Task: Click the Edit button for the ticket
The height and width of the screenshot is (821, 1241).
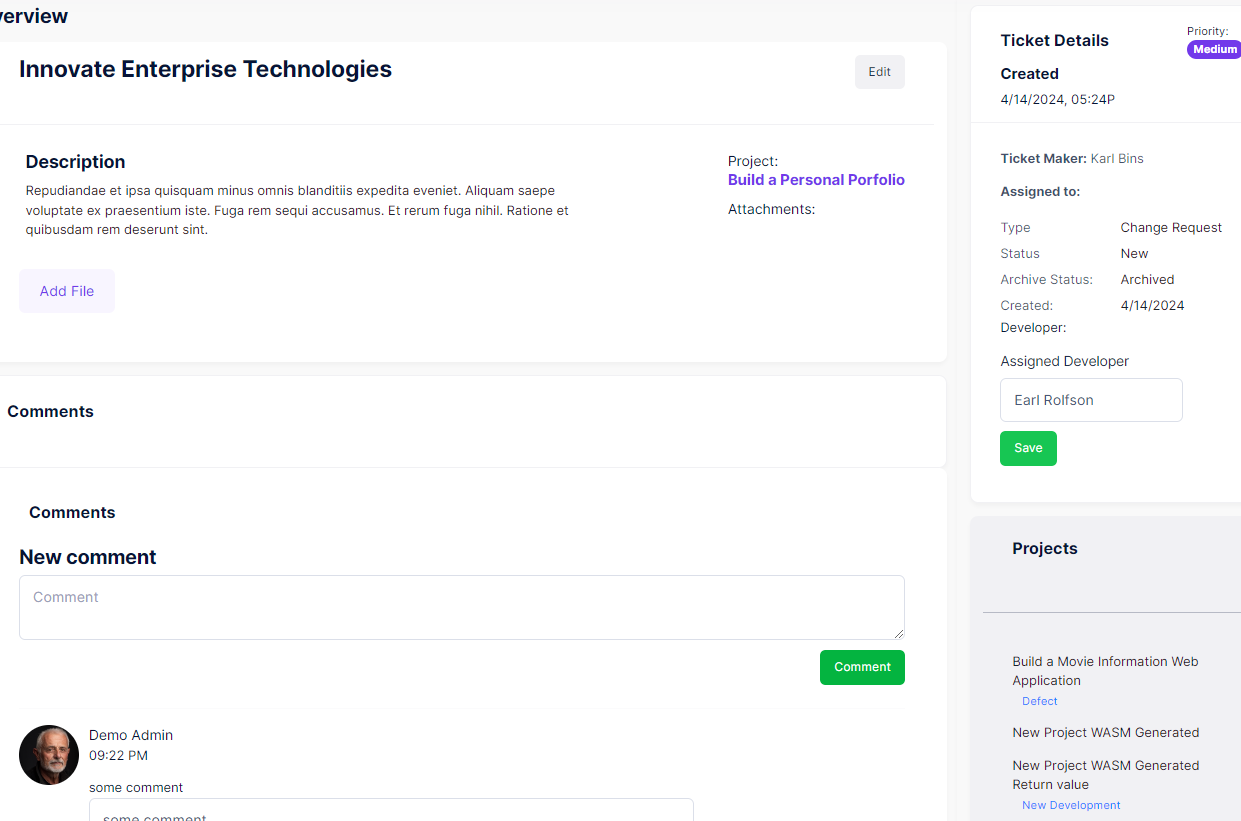Action: coord(879,72)
